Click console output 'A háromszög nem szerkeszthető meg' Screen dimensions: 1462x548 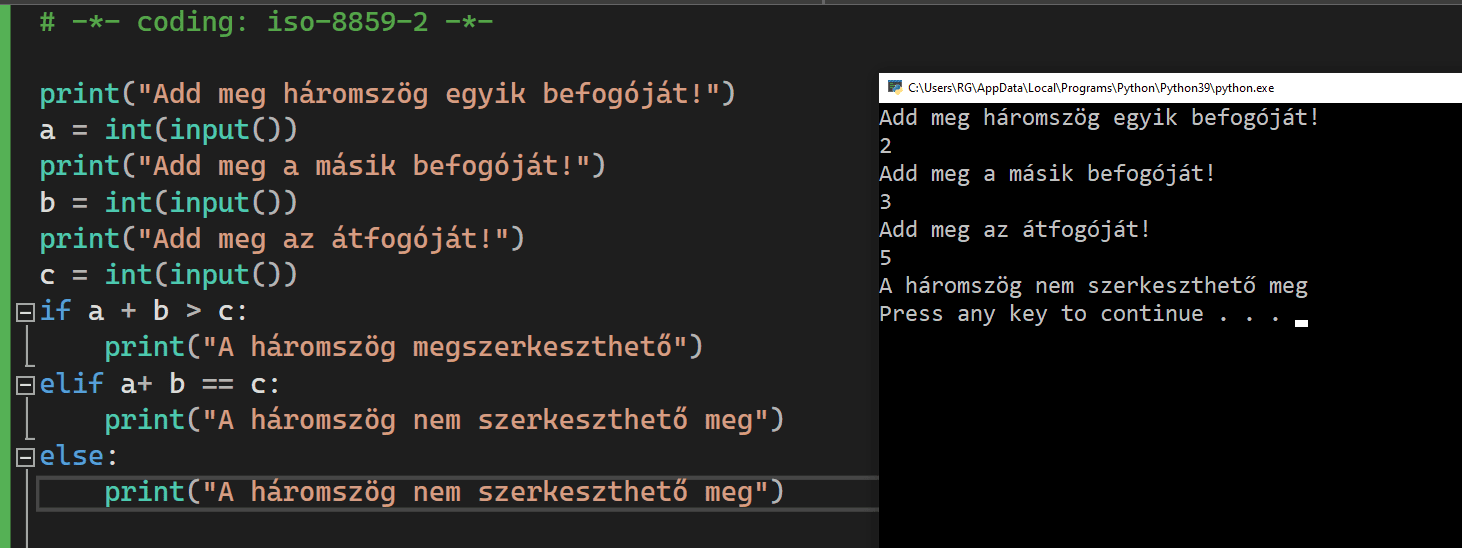(x=1093, y=286)
